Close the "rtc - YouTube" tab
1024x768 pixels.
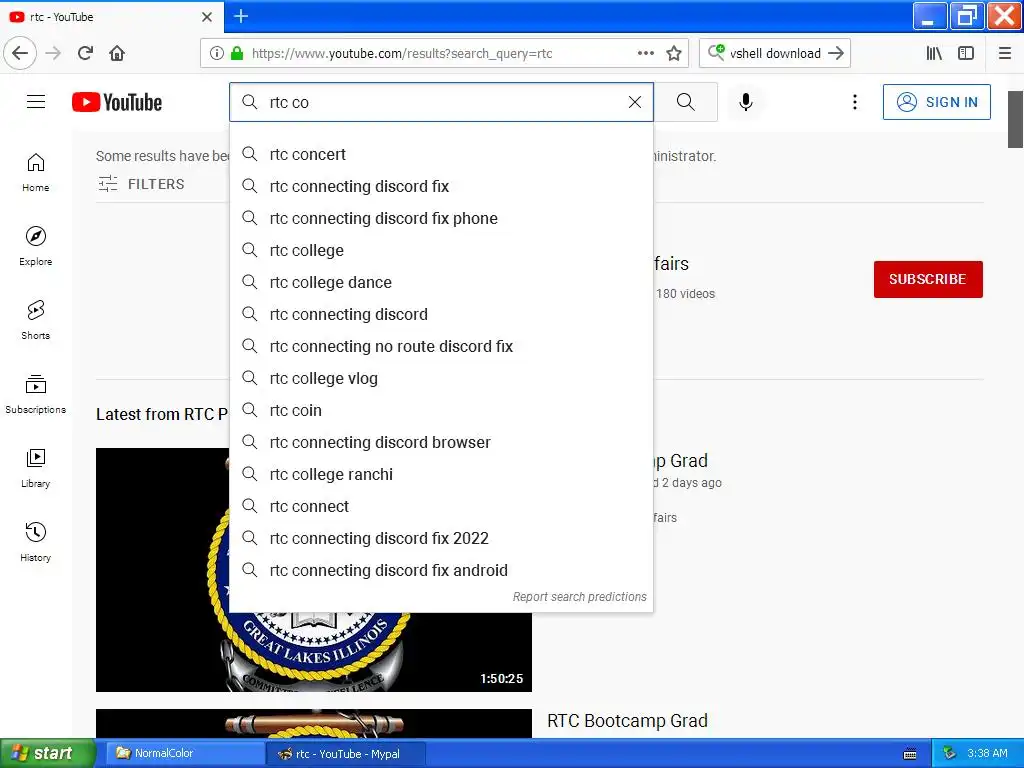click(207, 16)
